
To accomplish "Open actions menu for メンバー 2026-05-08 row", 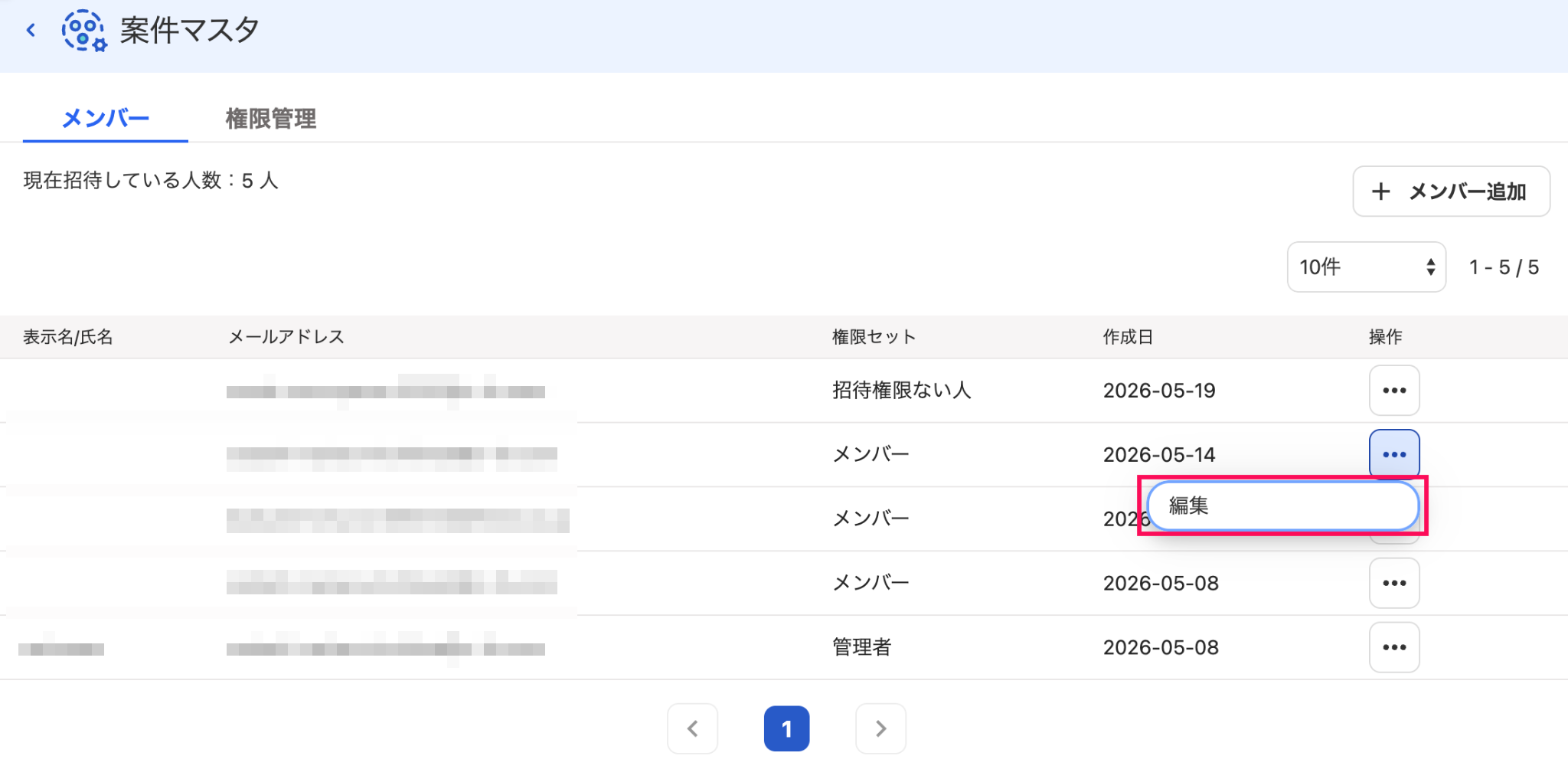I will 1394,584.
